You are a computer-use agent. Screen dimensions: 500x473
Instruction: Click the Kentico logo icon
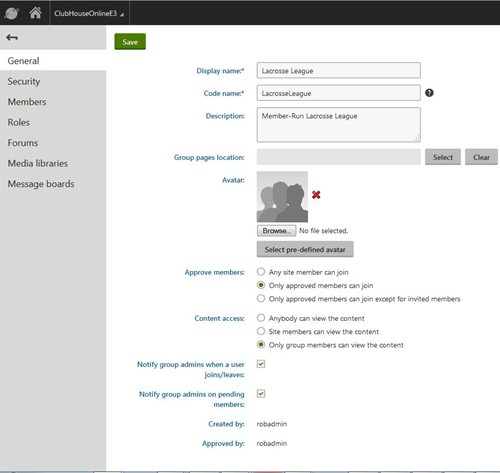(x=12, y=13)
